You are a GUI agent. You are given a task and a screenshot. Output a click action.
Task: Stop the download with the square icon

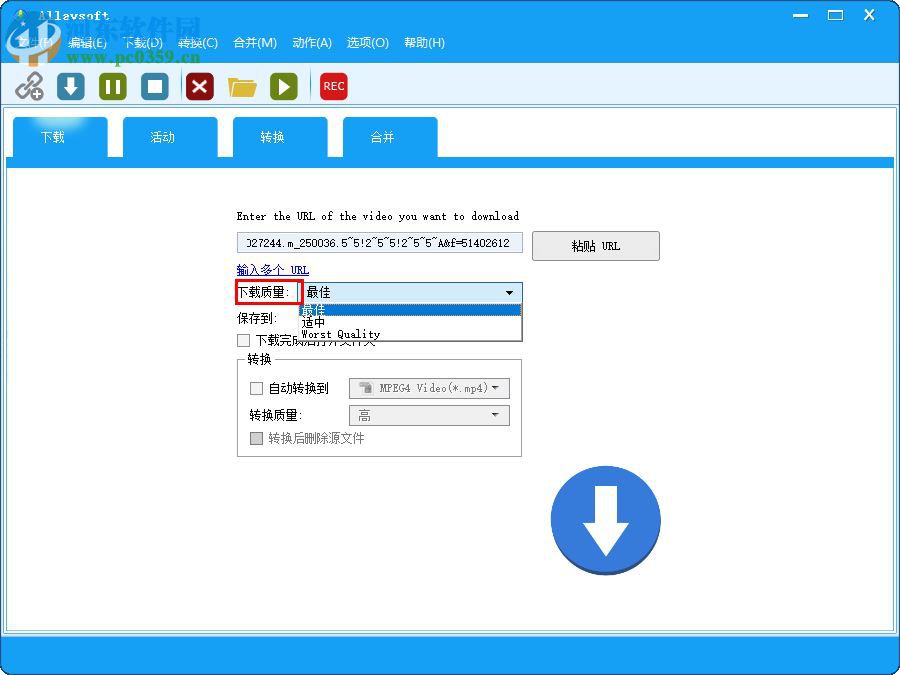coord(155,87)
